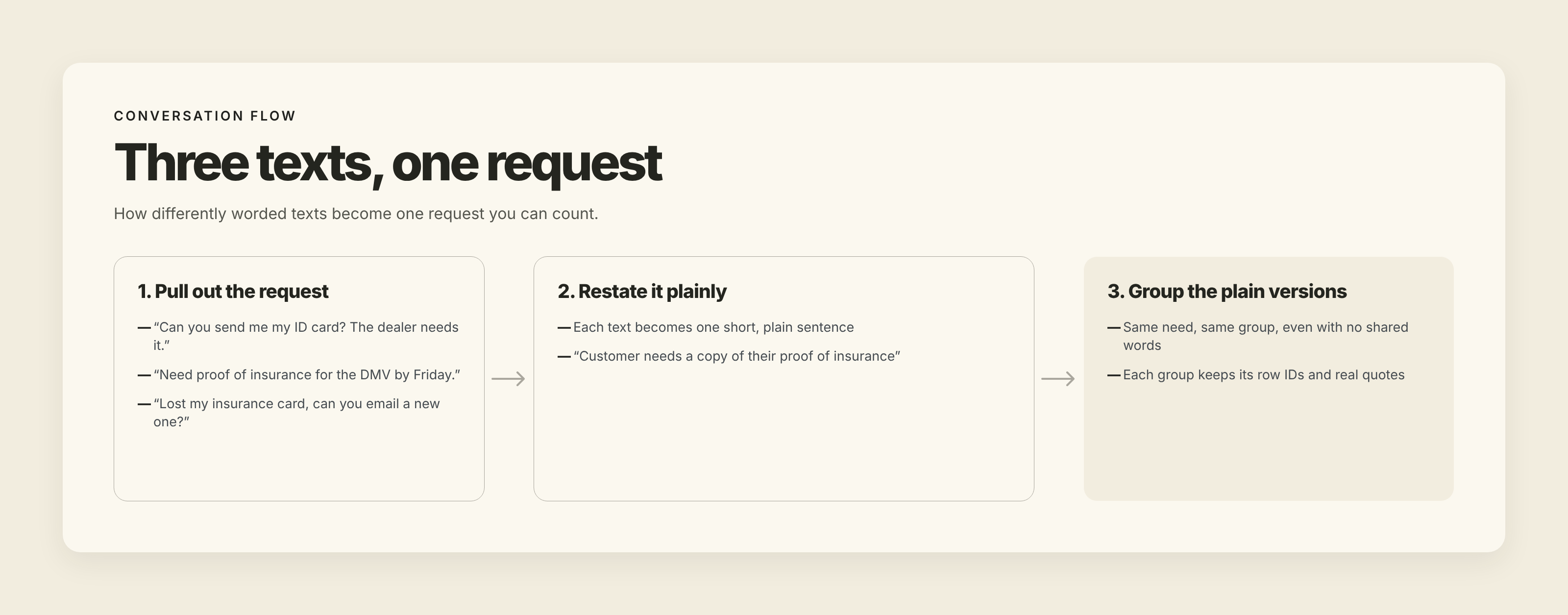Click the dash before the DMV quote
The height and width of the screenshot is (615, 1568).
tap(144, 375)
